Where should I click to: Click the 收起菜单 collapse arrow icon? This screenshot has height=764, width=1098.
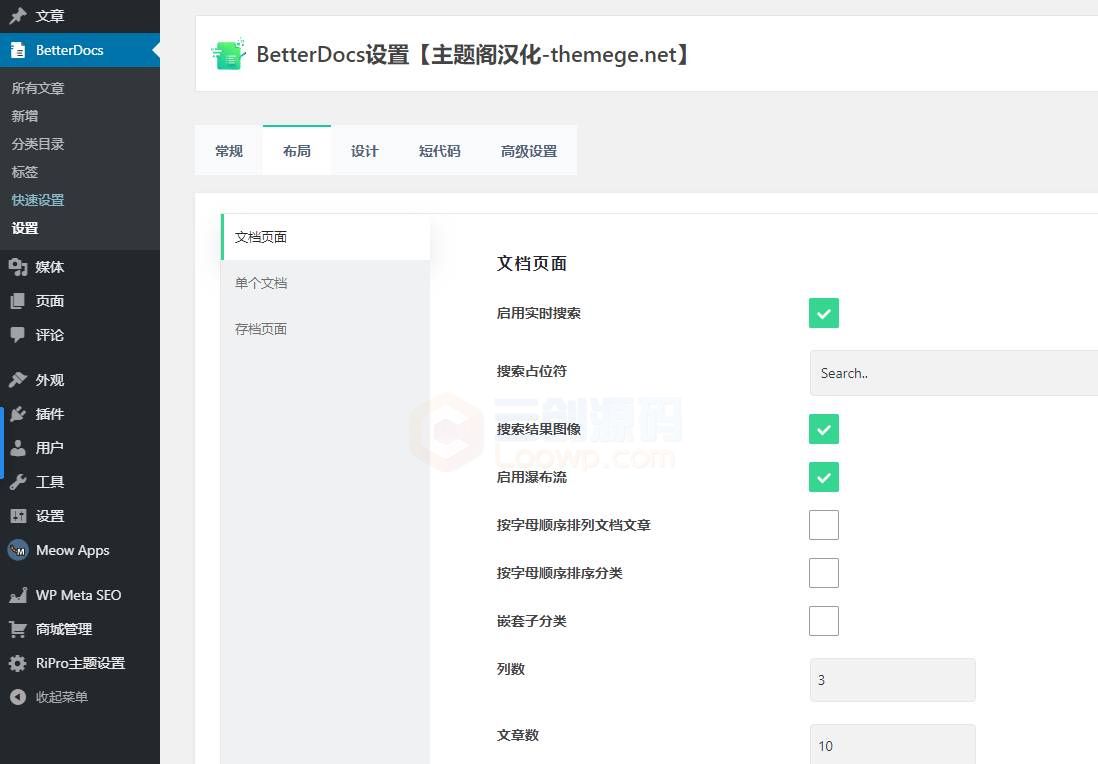[x=18, y=697]
